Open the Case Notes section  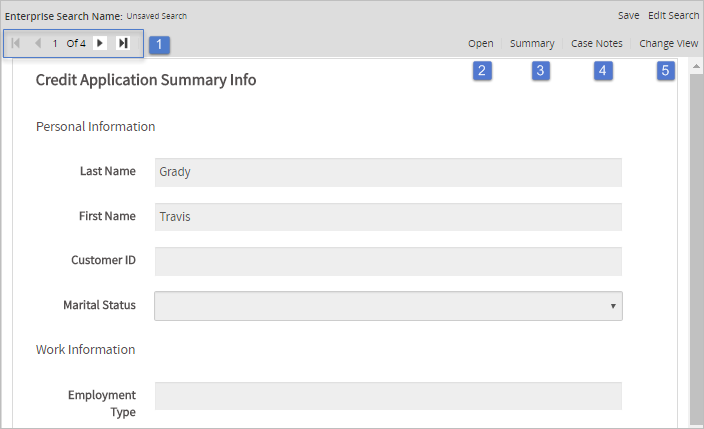click(x=596, y=44)
